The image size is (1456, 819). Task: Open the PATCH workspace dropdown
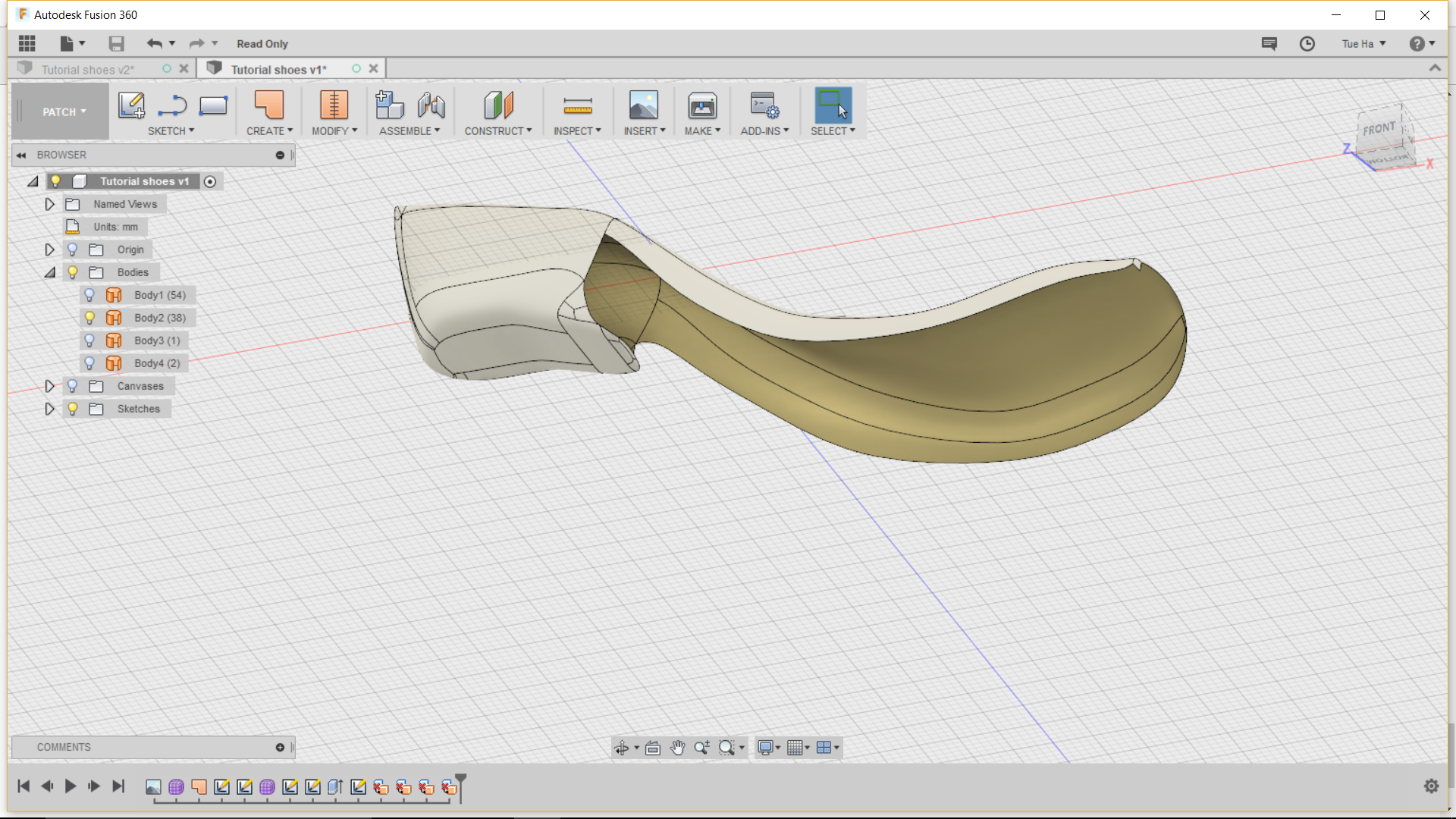[x=61, y=111]
